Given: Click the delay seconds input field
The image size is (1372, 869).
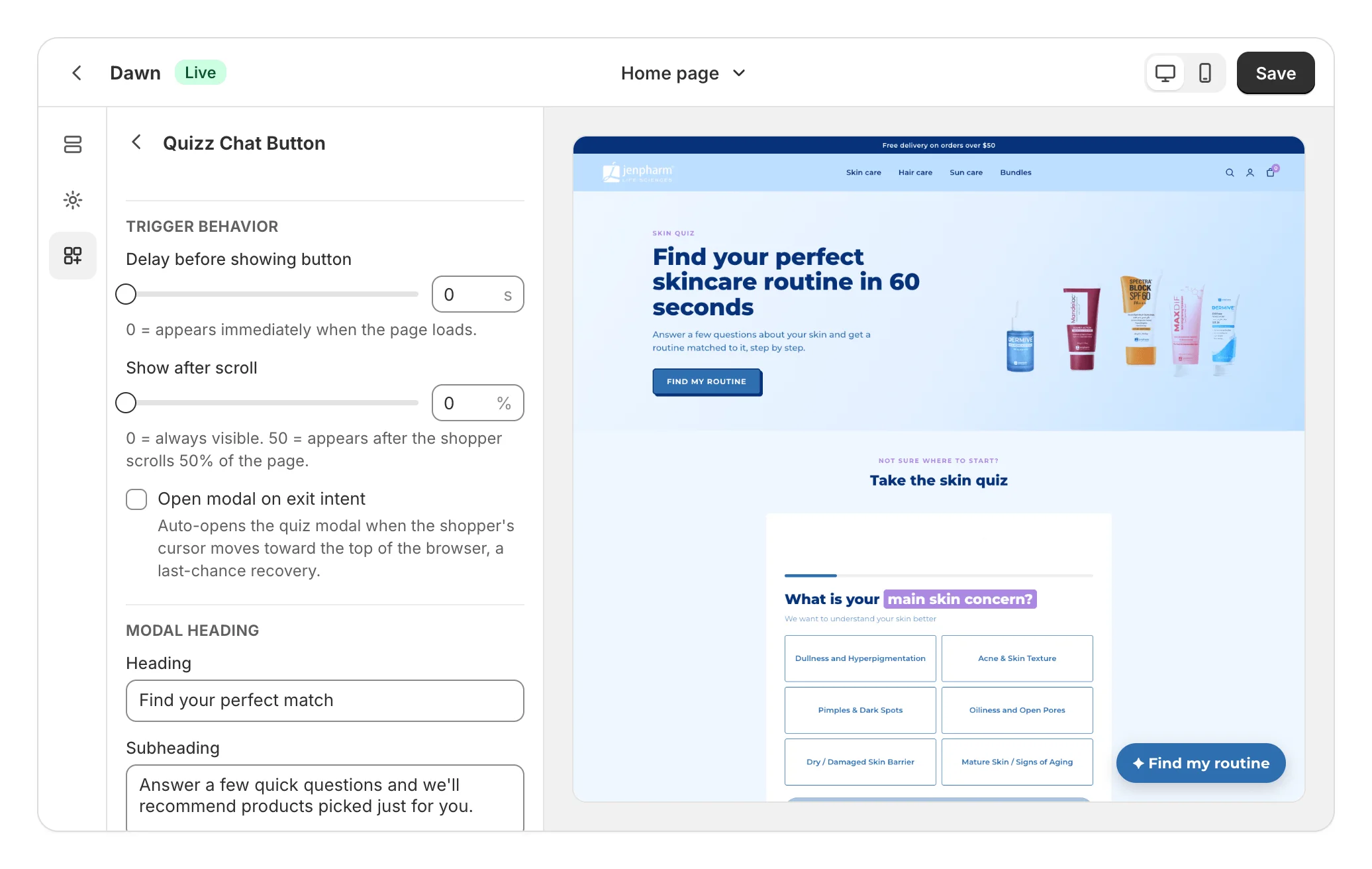Looking at the screenshot, I should point(477,294).
